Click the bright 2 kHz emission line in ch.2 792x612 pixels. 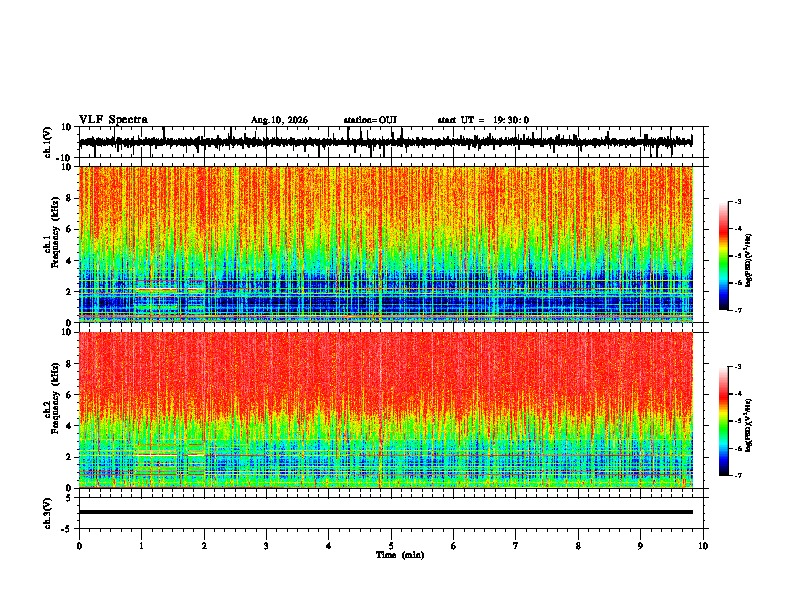[x=157, y=455]
